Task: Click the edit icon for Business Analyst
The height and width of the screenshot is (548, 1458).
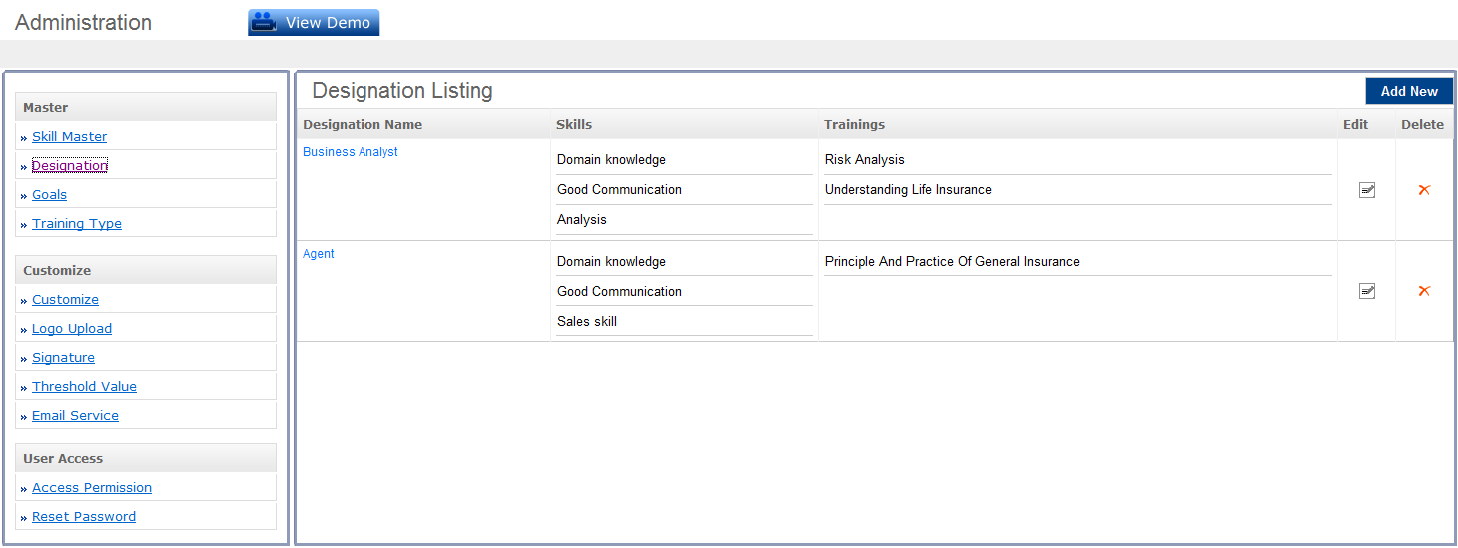Action: 1366,190
